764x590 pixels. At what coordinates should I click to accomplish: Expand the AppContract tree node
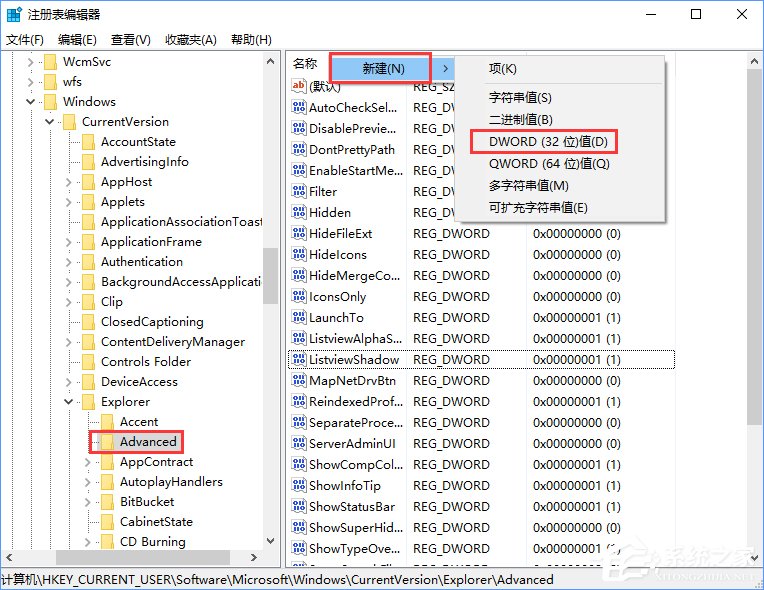click(87, 462)
